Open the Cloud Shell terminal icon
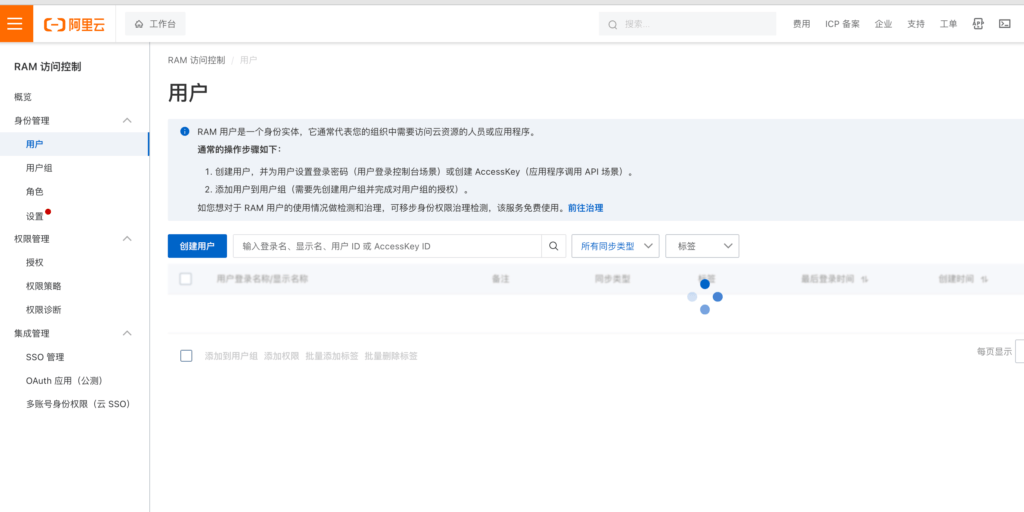This screenshot has width=1024, height=512. (1004, 23)
